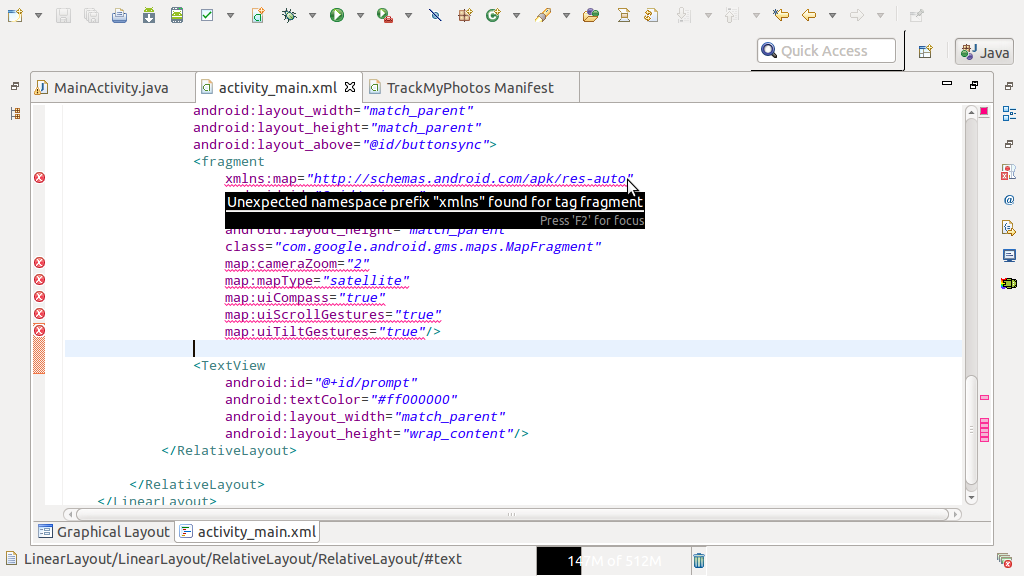Switch to the MainActivity.java tab
This screenshot has height=576, width=1024.
click(103, 88)
